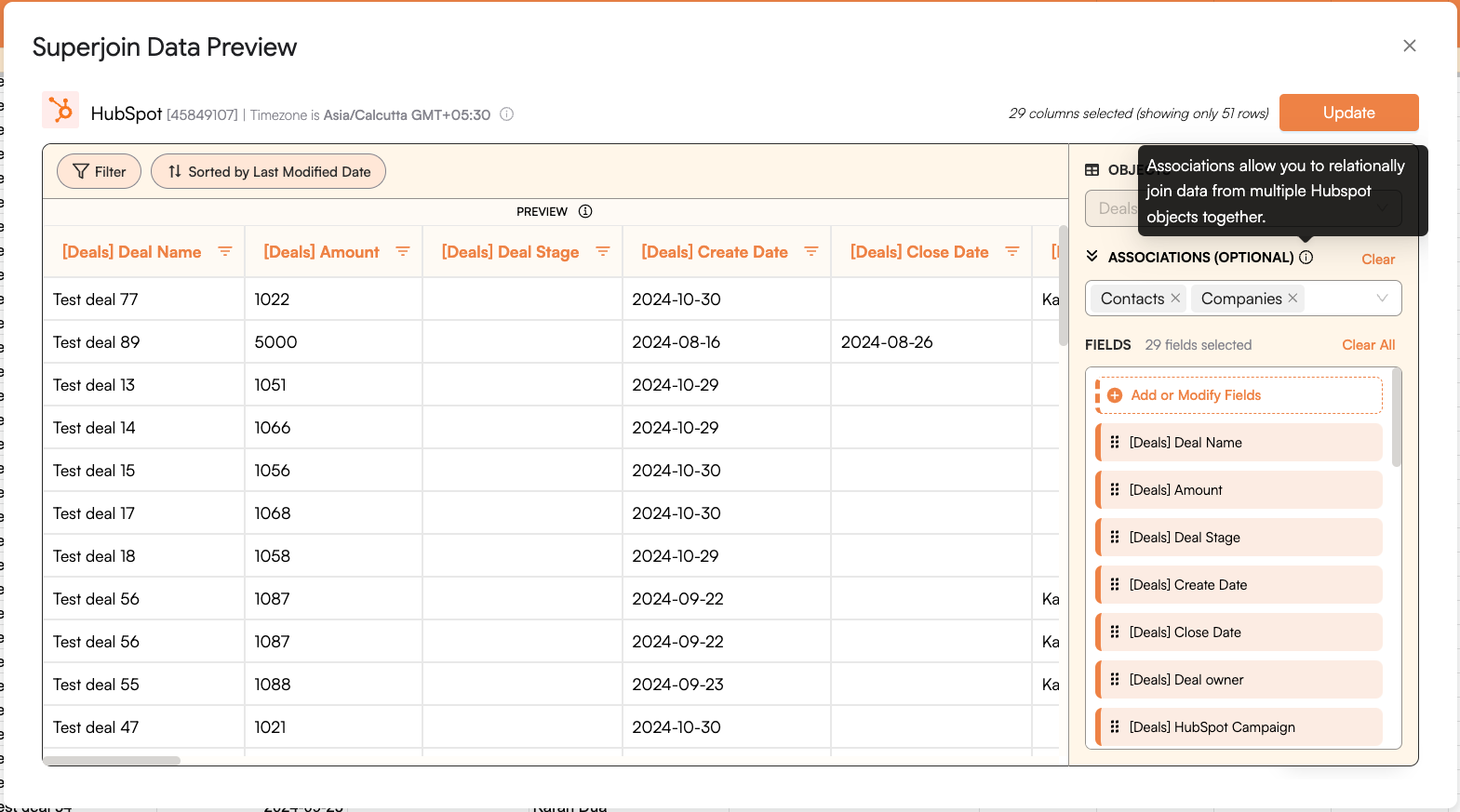The height and width of the screenshot is (812, 1460).
Task: Select the Test deal 89 cell
Action: coord(143,342)
